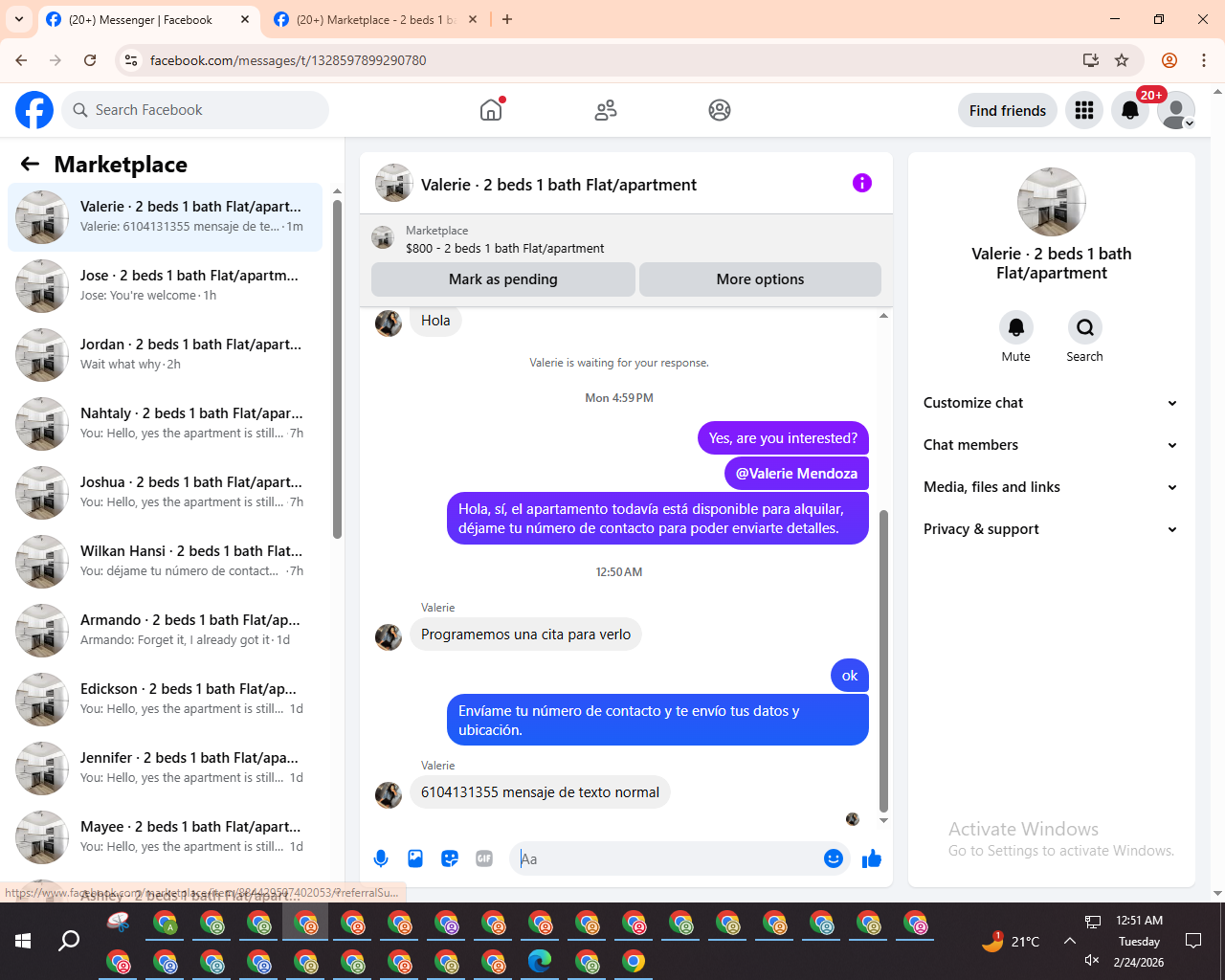Open Jordan conversation
This screenshot has width=1225, height=980.
coord(165,355)
